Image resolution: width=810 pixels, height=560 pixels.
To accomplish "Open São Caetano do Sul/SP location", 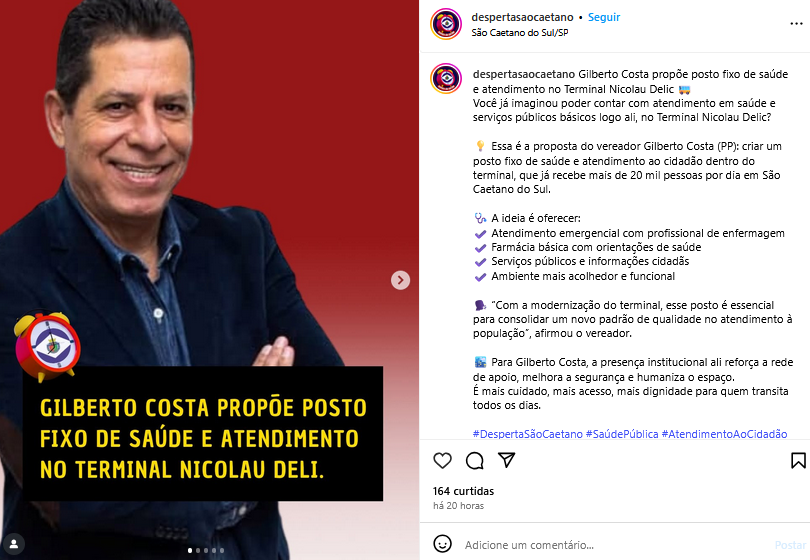I will pyautogui.click(x=520, y=33).
